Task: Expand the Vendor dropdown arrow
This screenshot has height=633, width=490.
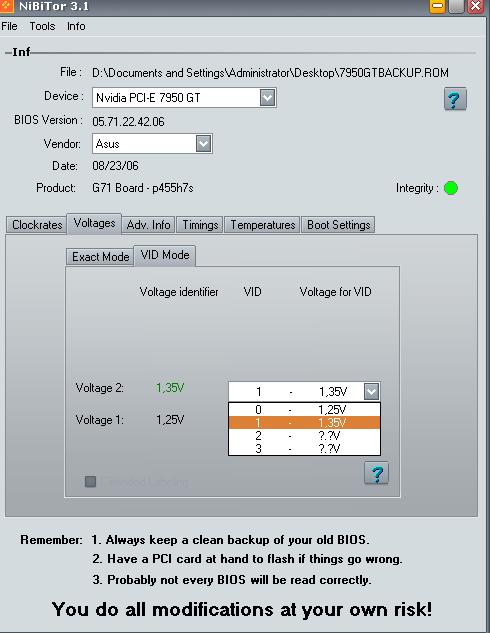Action: pos(203,143)
